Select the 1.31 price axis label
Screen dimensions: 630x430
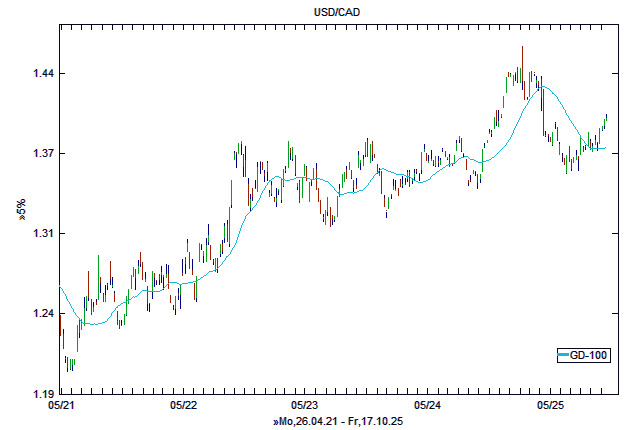[40, 234]
